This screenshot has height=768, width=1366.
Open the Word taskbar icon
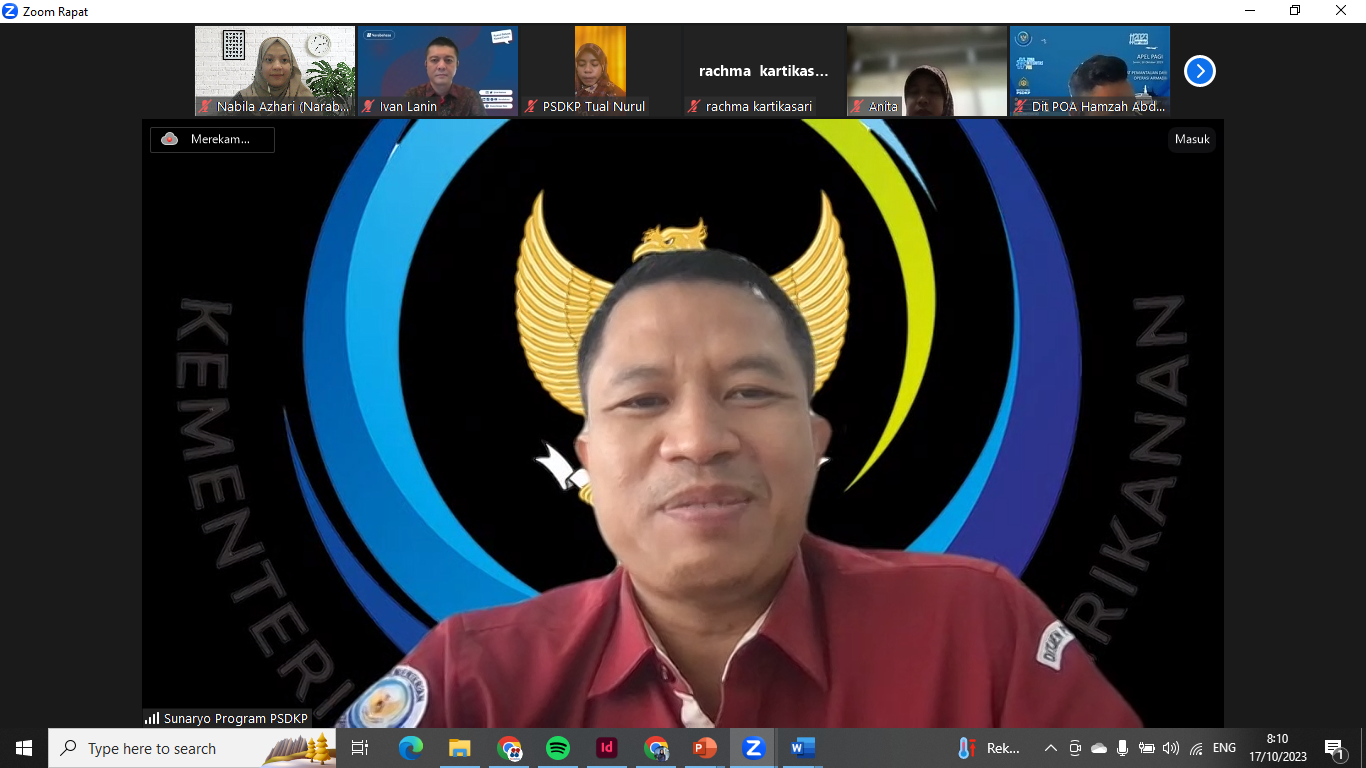[802, 748]
